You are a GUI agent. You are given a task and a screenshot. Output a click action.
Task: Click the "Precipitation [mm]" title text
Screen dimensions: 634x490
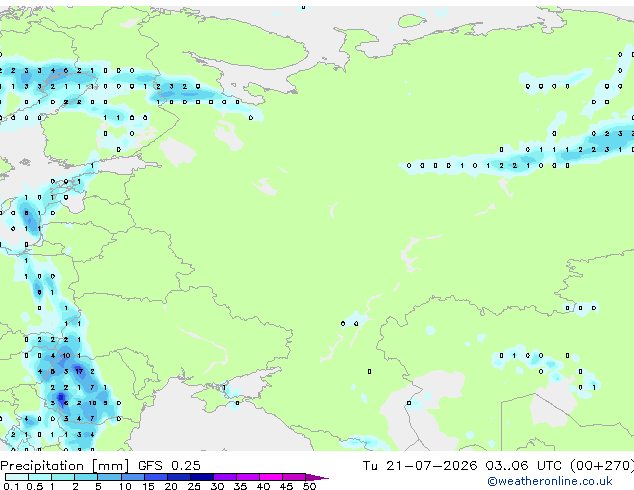(x=65, y=466)
